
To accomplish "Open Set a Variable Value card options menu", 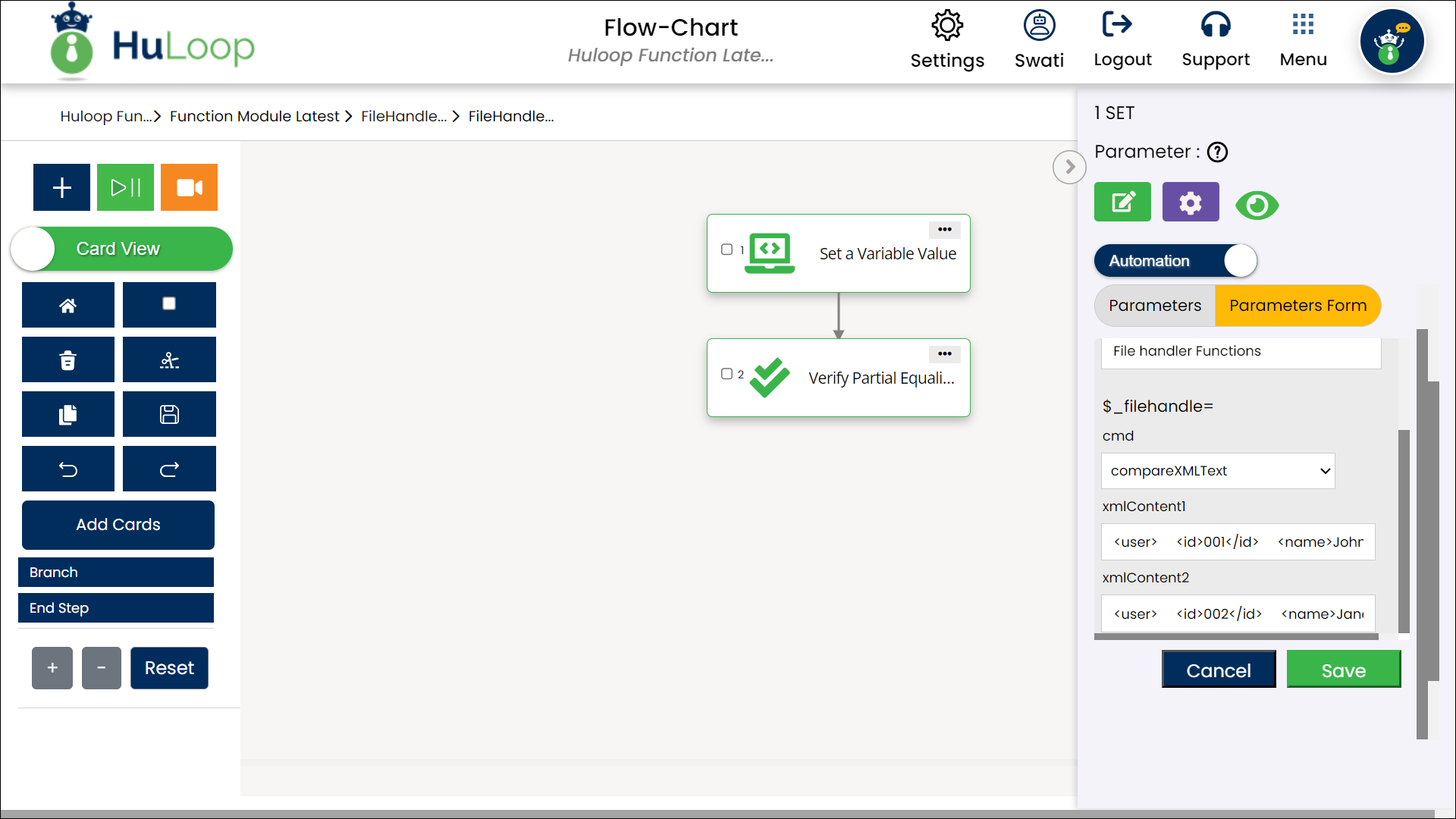I will [x=944, y=229].
